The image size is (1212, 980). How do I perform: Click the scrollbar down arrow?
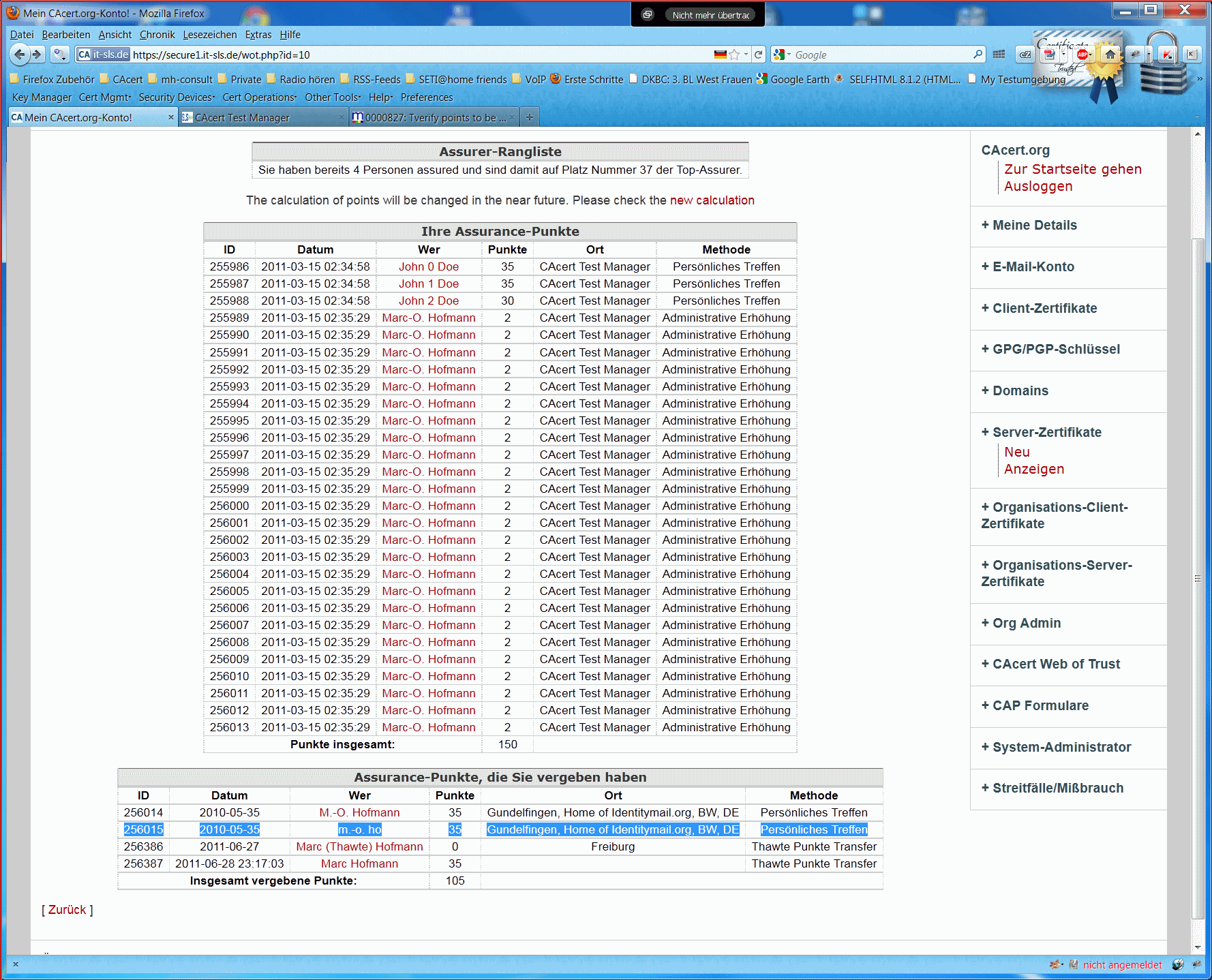click(x=1198, y=948)
